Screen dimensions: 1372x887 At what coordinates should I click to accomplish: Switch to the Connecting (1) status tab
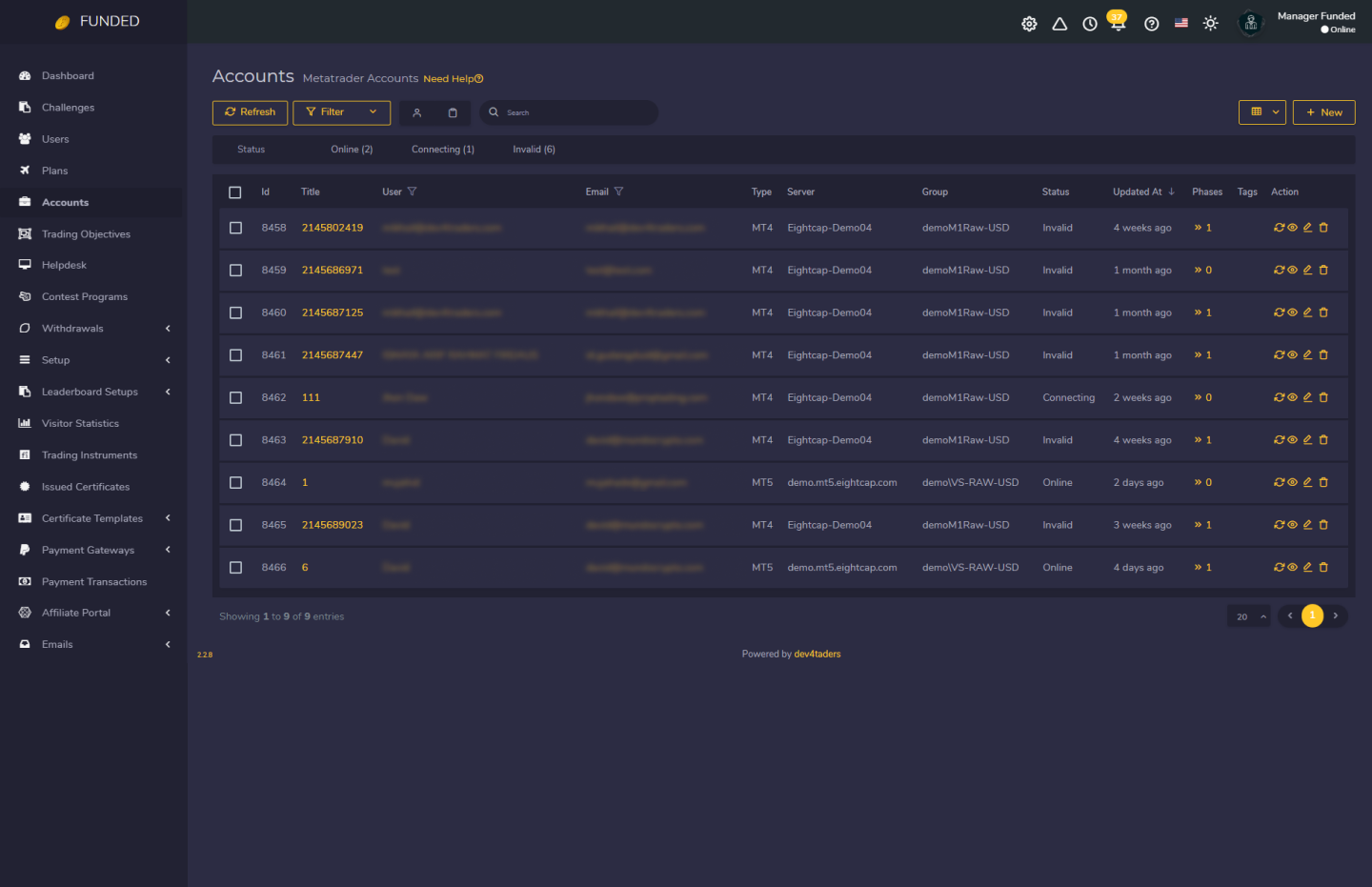point(442,149)
